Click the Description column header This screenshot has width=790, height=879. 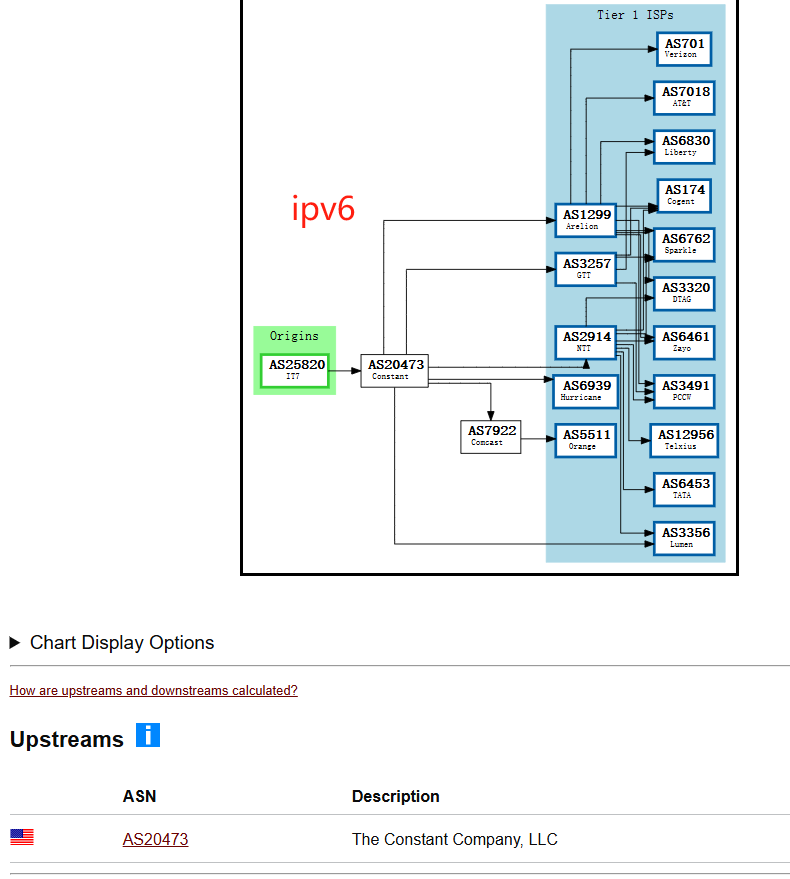396,796
